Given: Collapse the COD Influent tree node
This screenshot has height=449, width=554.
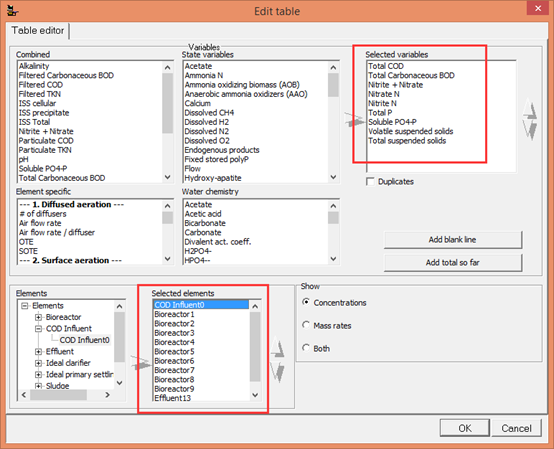Looking at the screenshot, I should pyautogui.click(x=38, y=329).
